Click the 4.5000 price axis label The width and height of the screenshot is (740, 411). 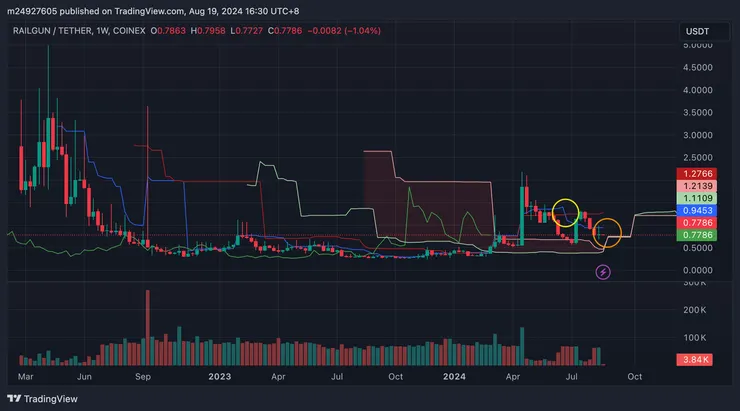(x=698, y=67)
